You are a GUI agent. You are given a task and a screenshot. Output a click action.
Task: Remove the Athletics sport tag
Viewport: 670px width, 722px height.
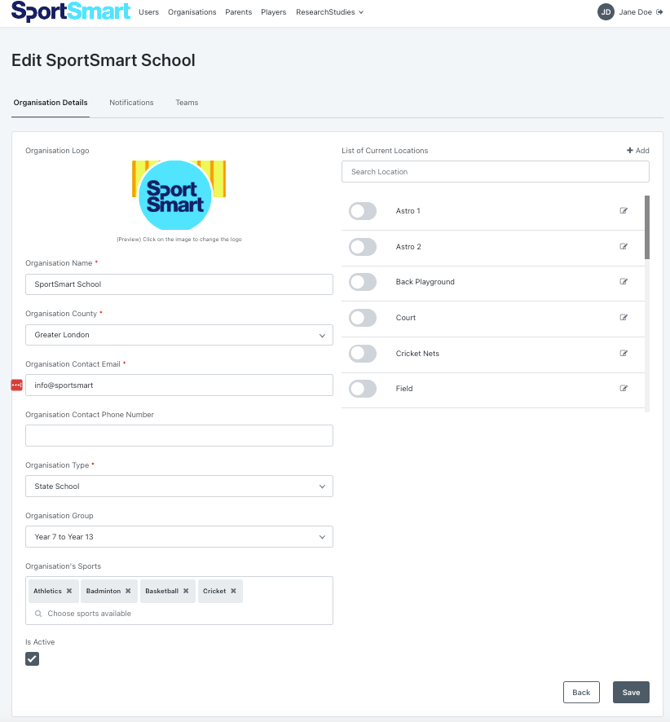69,591
